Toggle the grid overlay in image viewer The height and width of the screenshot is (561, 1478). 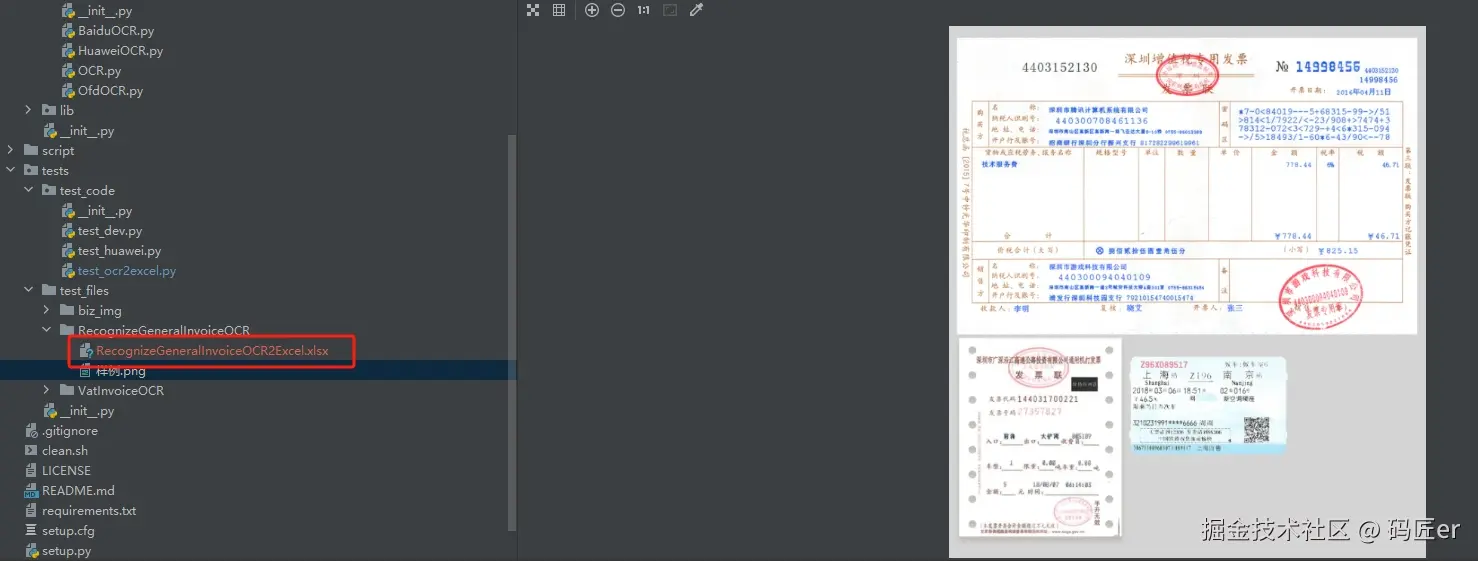coord(559,10)
